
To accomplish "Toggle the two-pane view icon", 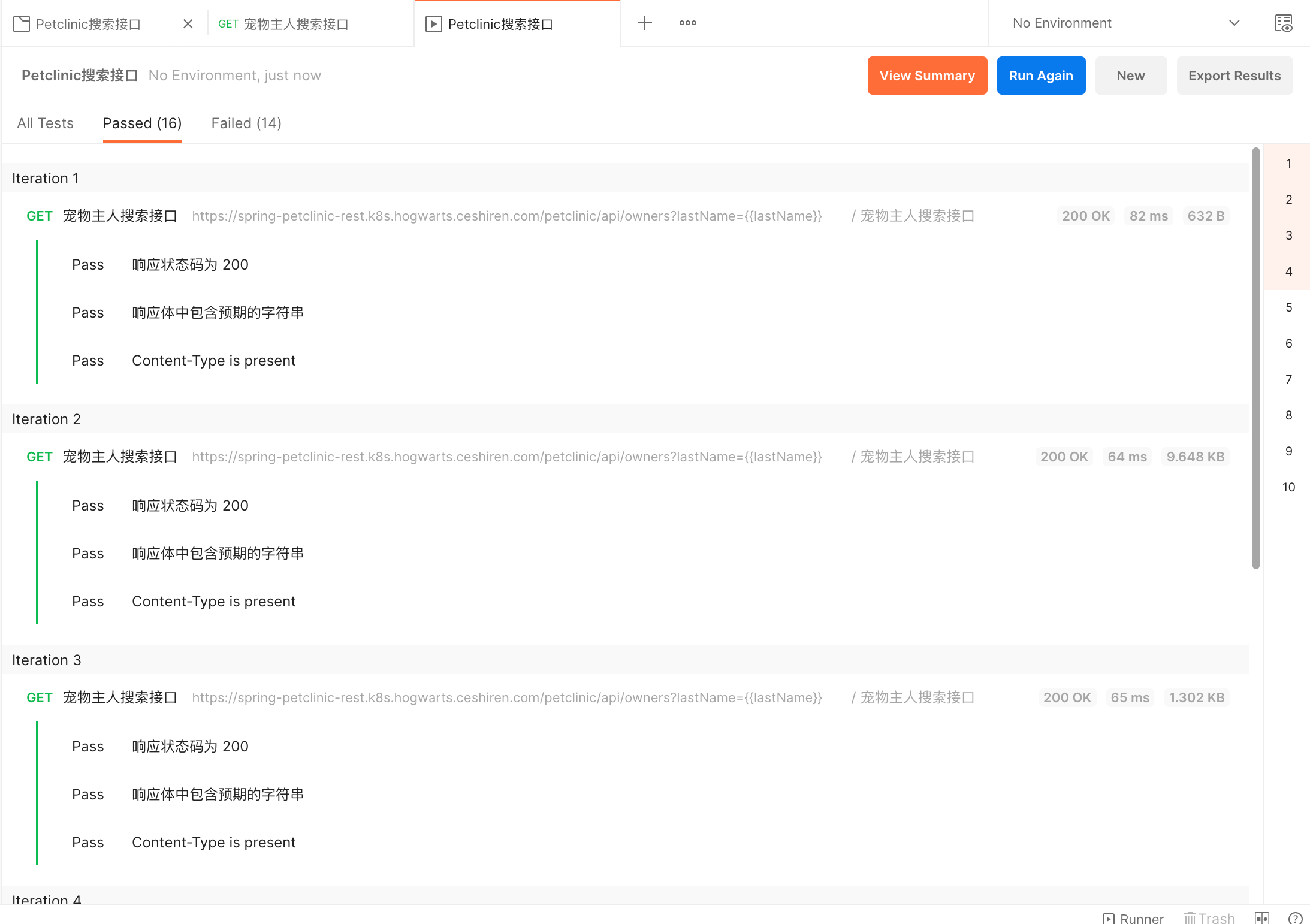I will (x=1262, y=918).
